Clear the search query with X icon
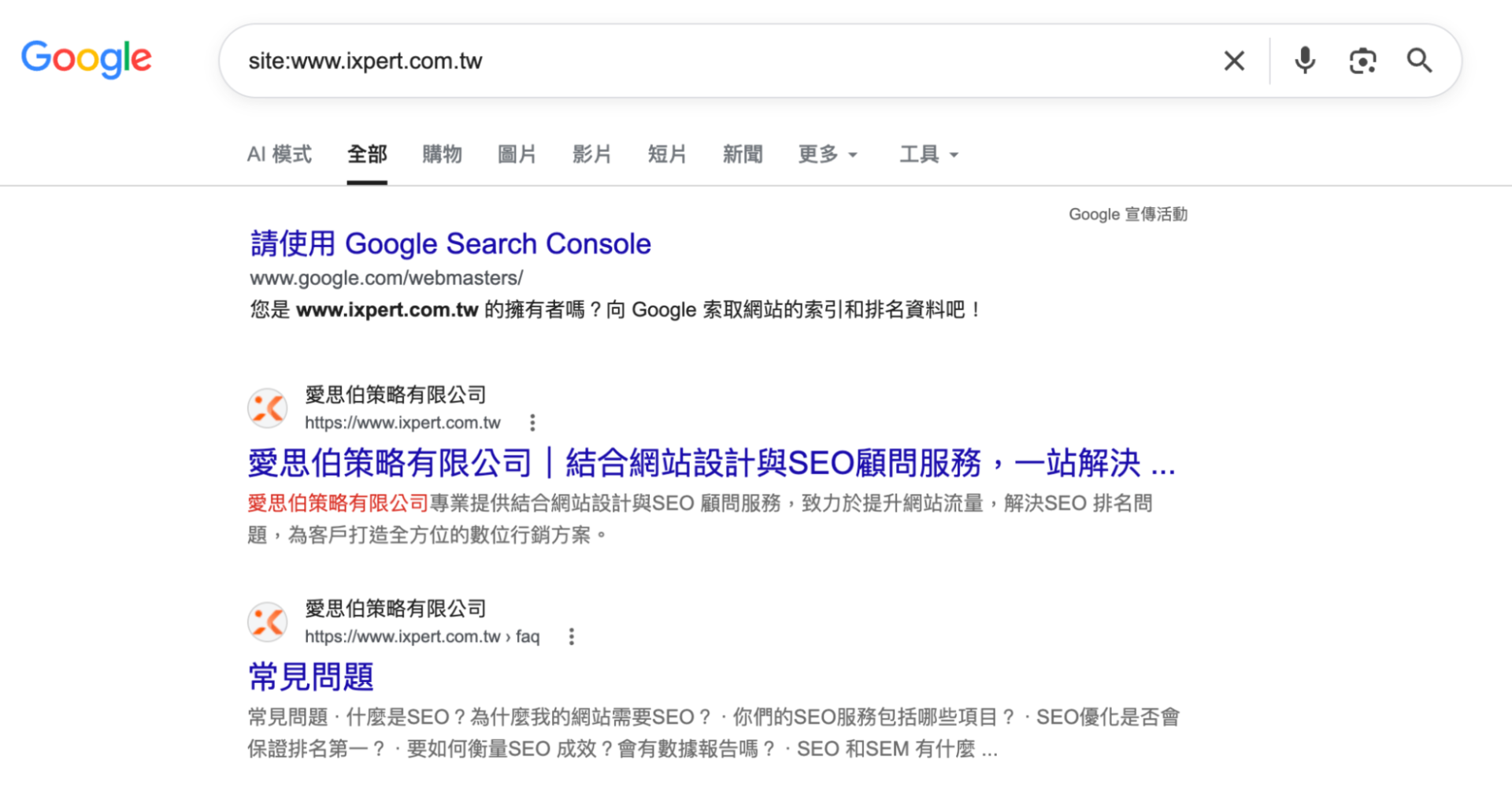The height and width of the screenshot is (797, 1512). [x=1234, y=61]
